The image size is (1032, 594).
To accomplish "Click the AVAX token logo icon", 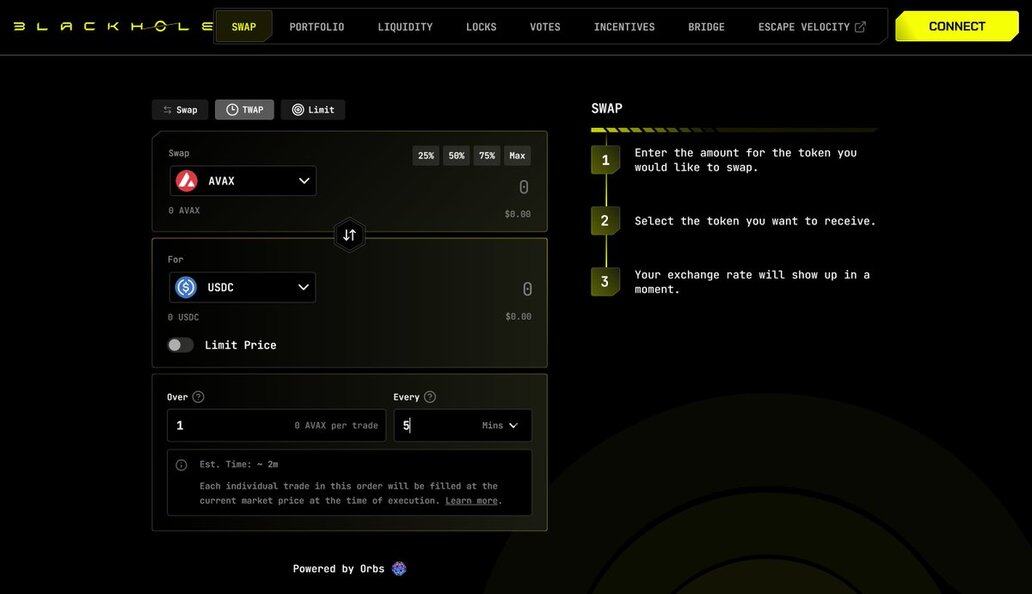I will pyautogui.click(x=187, y=181).
